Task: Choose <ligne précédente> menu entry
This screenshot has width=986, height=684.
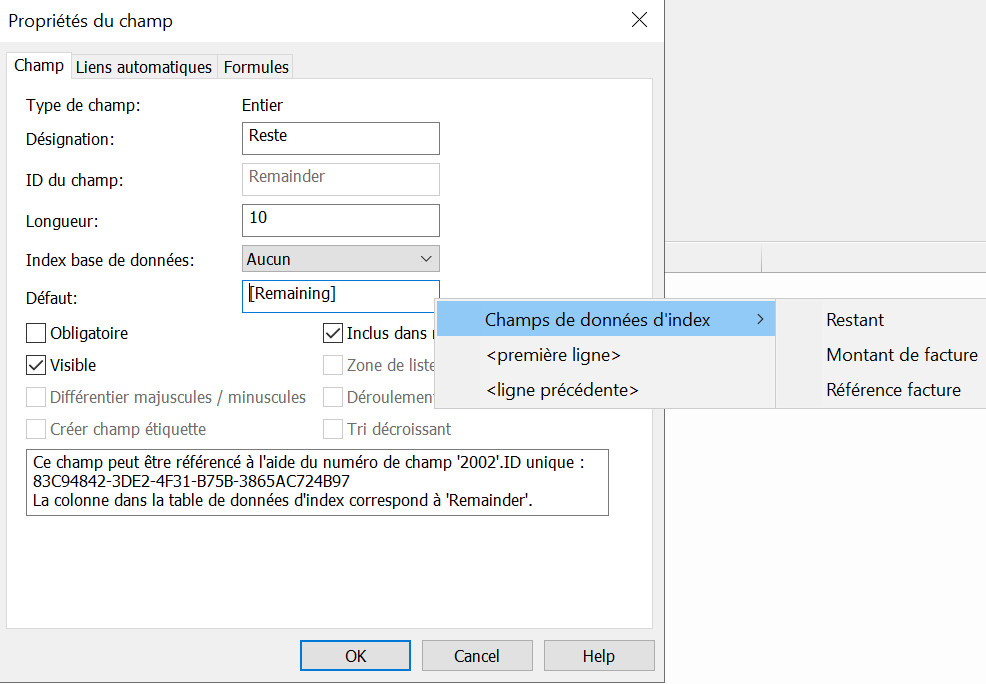Action: pyautogui.click(x=562, y=390)
